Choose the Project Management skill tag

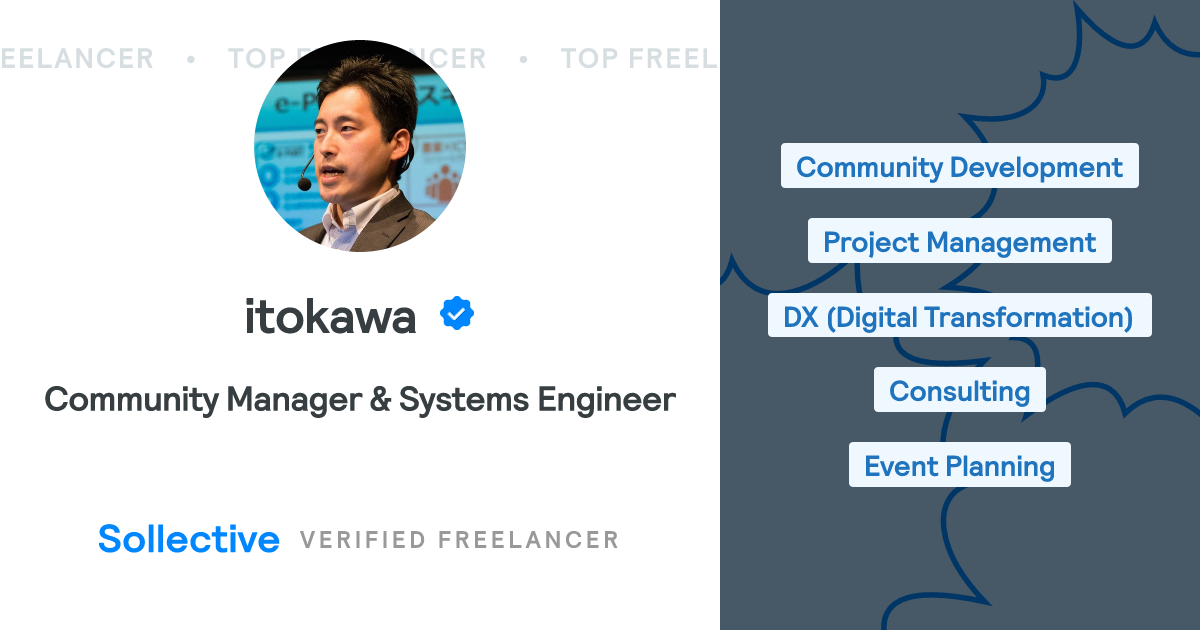959,242
